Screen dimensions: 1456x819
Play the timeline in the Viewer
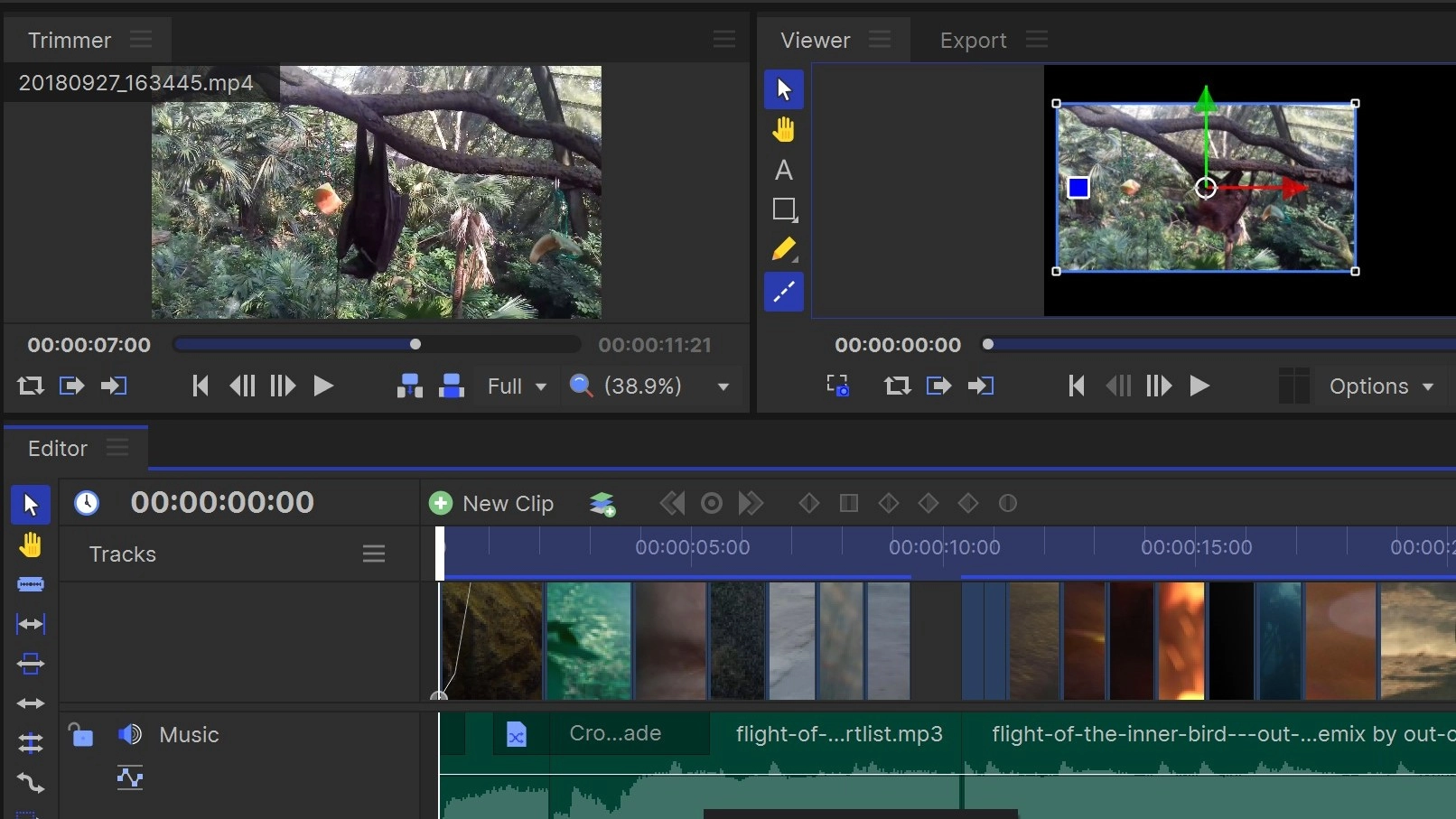(x=1199, y=386)
